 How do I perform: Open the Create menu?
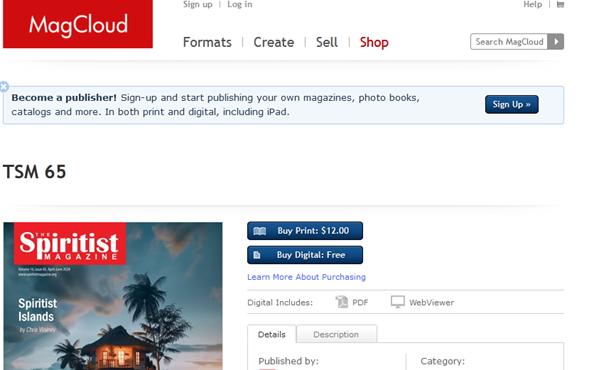pyautogui.click(x=274, y=42)
